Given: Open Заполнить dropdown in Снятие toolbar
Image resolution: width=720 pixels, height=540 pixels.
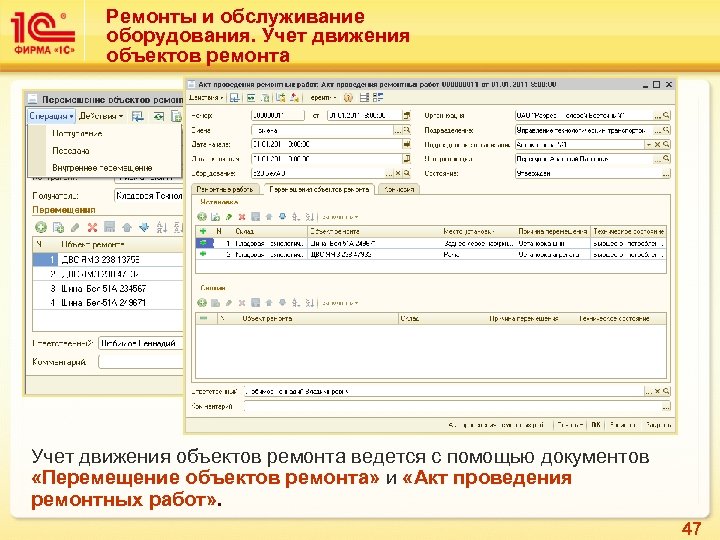Looking at the screenshot, I should [340, 303].
